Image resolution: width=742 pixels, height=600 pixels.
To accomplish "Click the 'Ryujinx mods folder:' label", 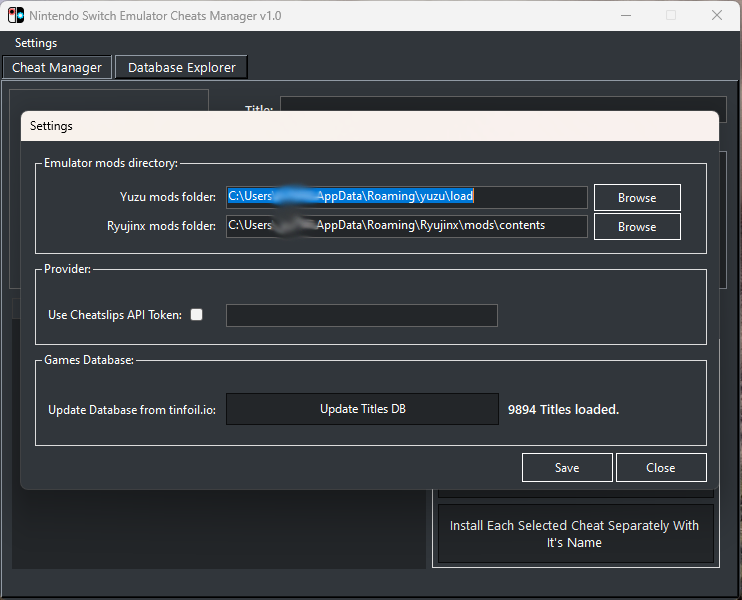I will (161, 226).
